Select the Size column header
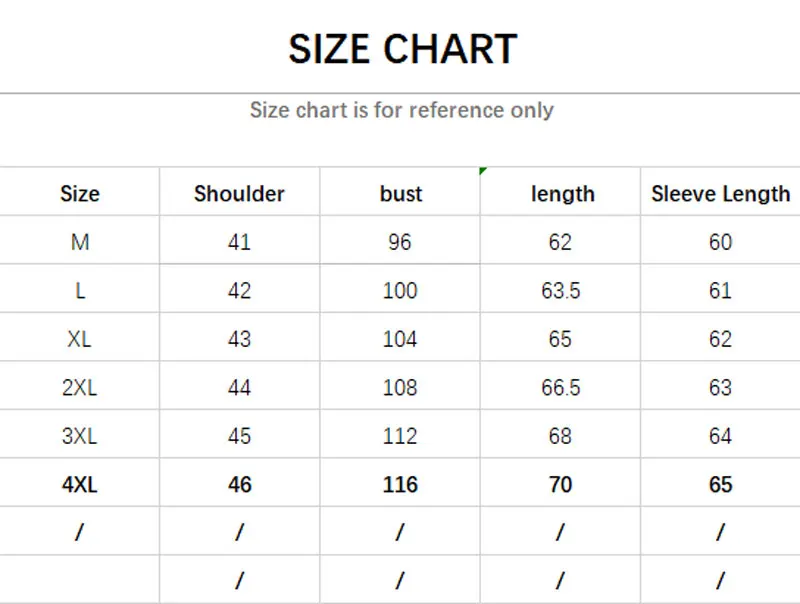The image size is (800, 604). [80, 194]
